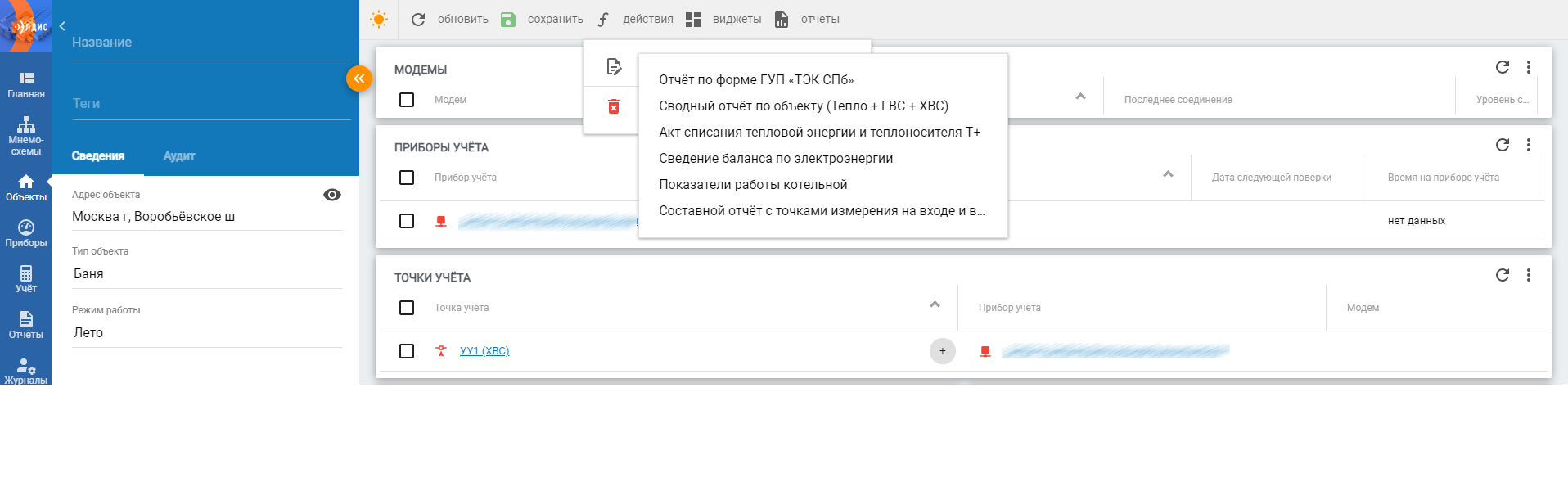Click the green save disk icon
Screen dimensions: 1568x491
pos(508,19)
